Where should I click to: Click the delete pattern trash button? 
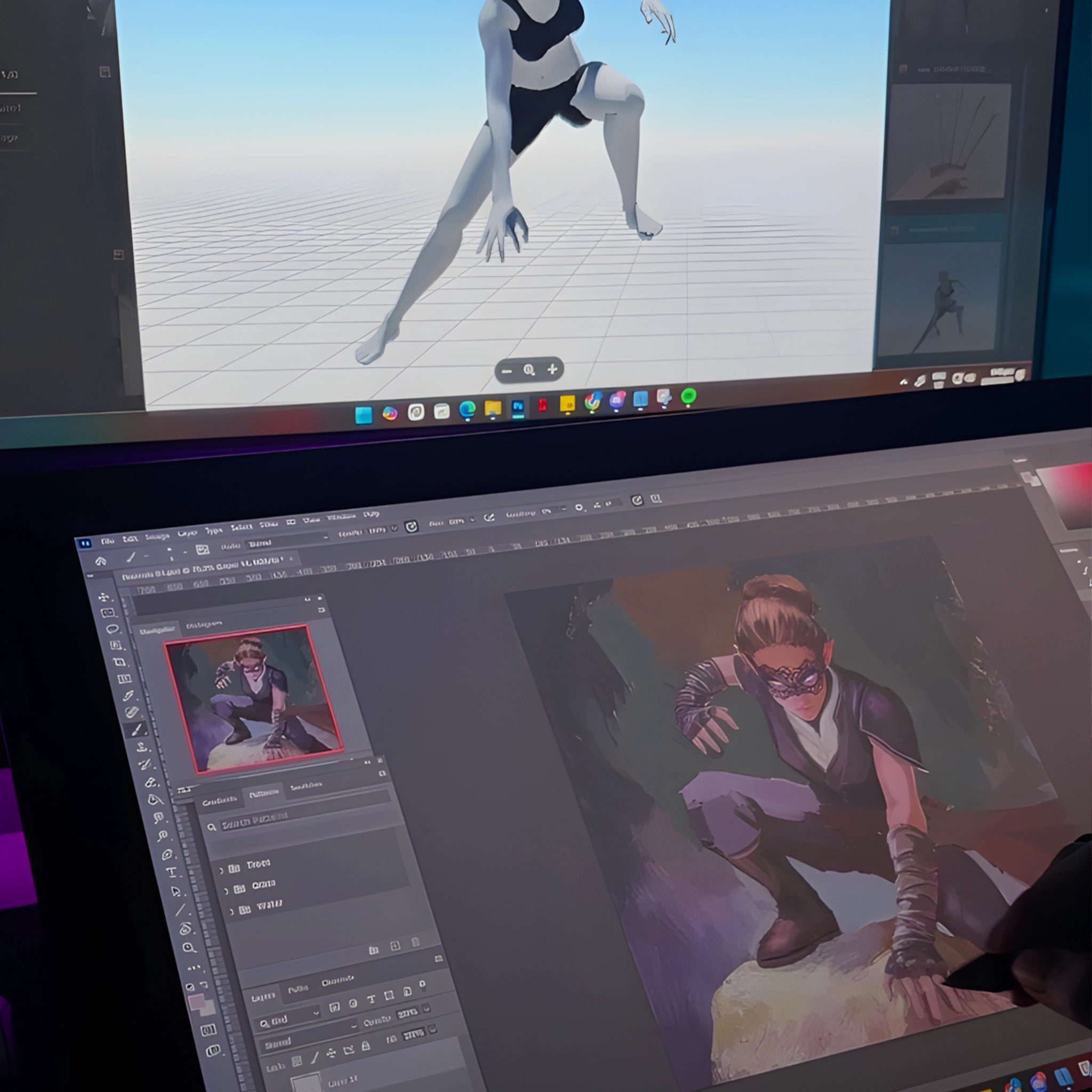pyautogui.click(x=415, y=942)
